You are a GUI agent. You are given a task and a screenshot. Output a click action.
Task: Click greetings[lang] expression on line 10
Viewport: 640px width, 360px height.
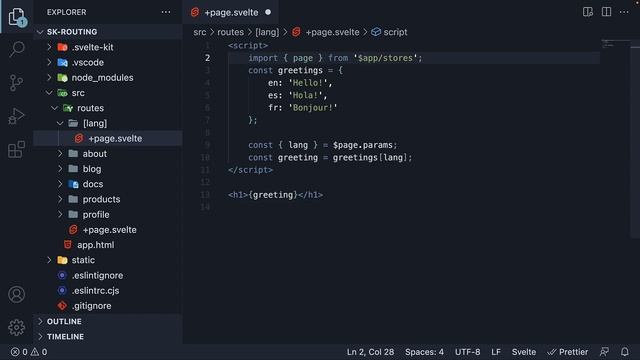[370, 158]
